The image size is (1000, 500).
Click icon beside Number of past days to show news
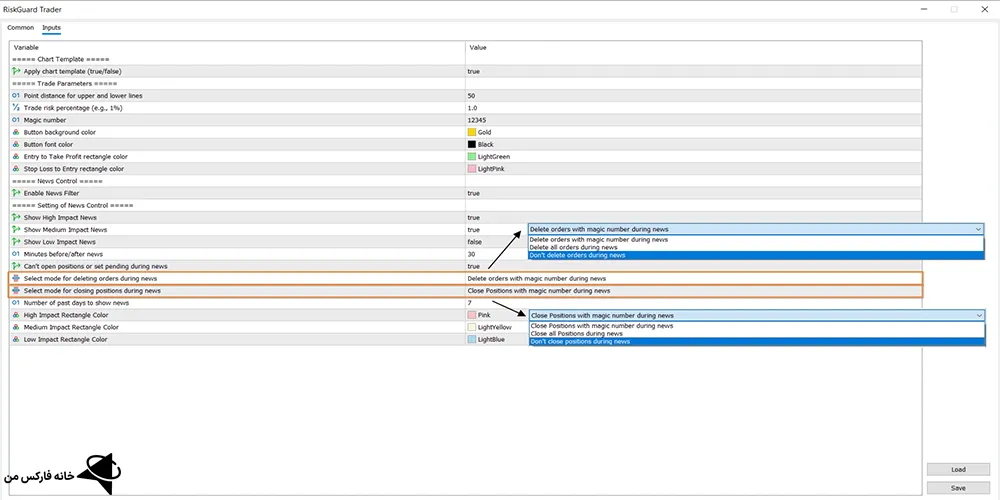coord(16,303)
